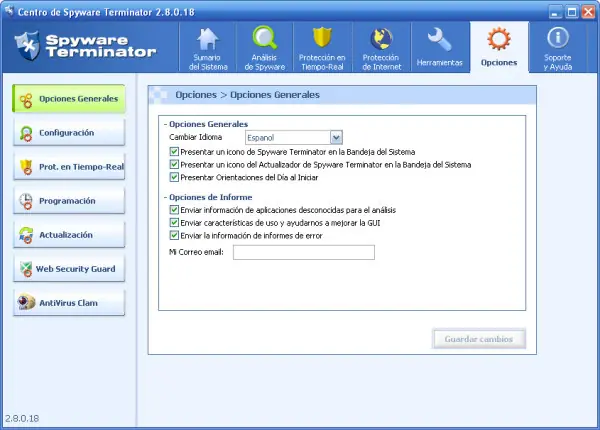Click the title bar application icon
Screen dimensions: 600x430
coord(9,11)
